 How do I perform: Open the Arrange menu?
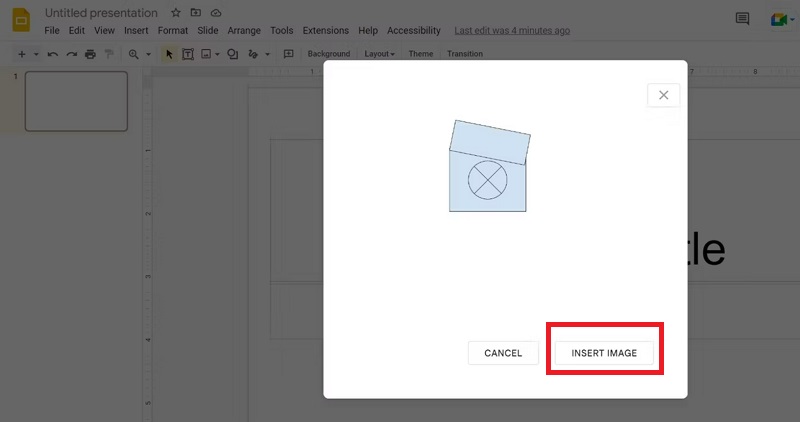click(244, 30)
